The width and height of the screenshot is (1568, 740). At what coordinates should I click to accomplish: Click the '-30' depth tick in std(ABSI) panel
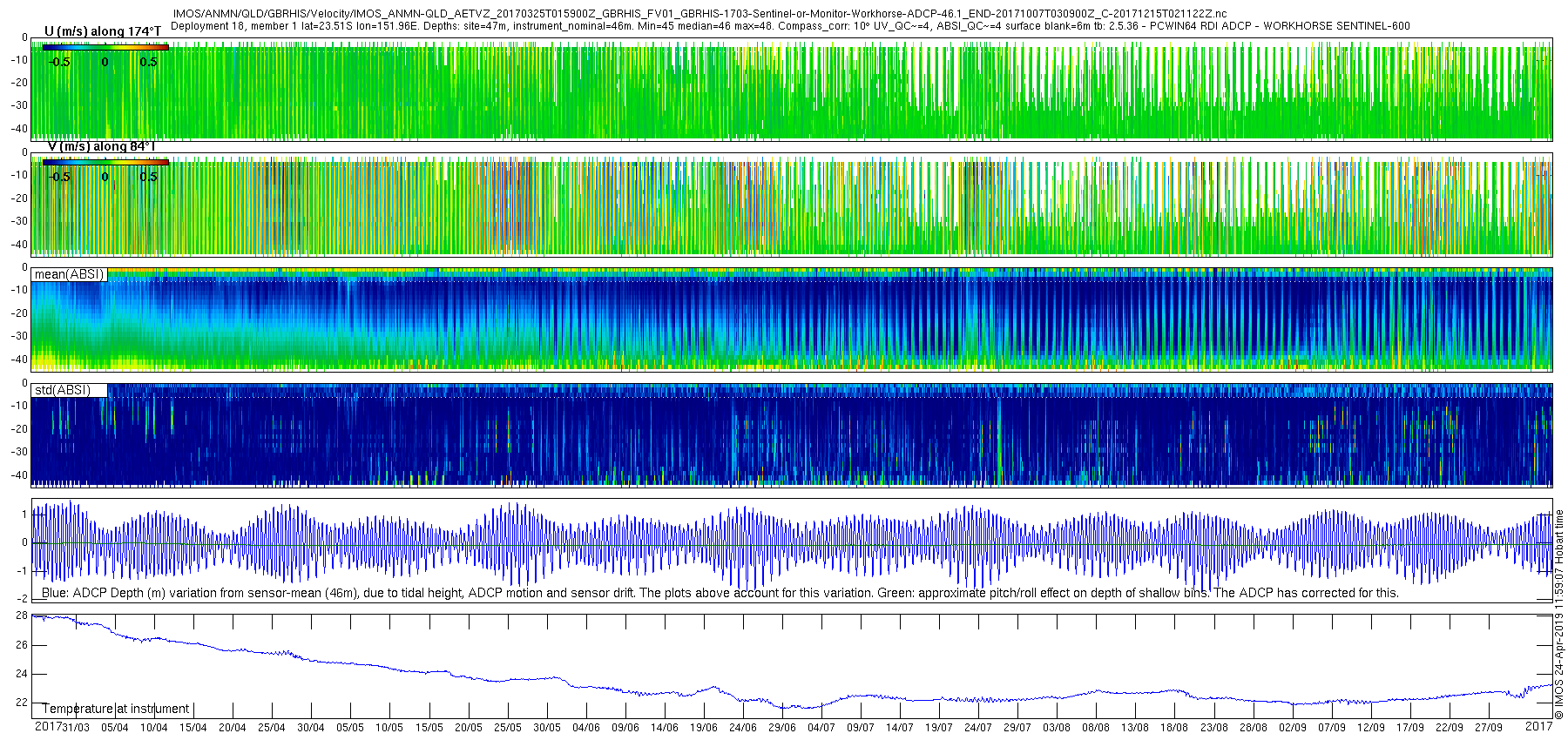coord(19,452)
